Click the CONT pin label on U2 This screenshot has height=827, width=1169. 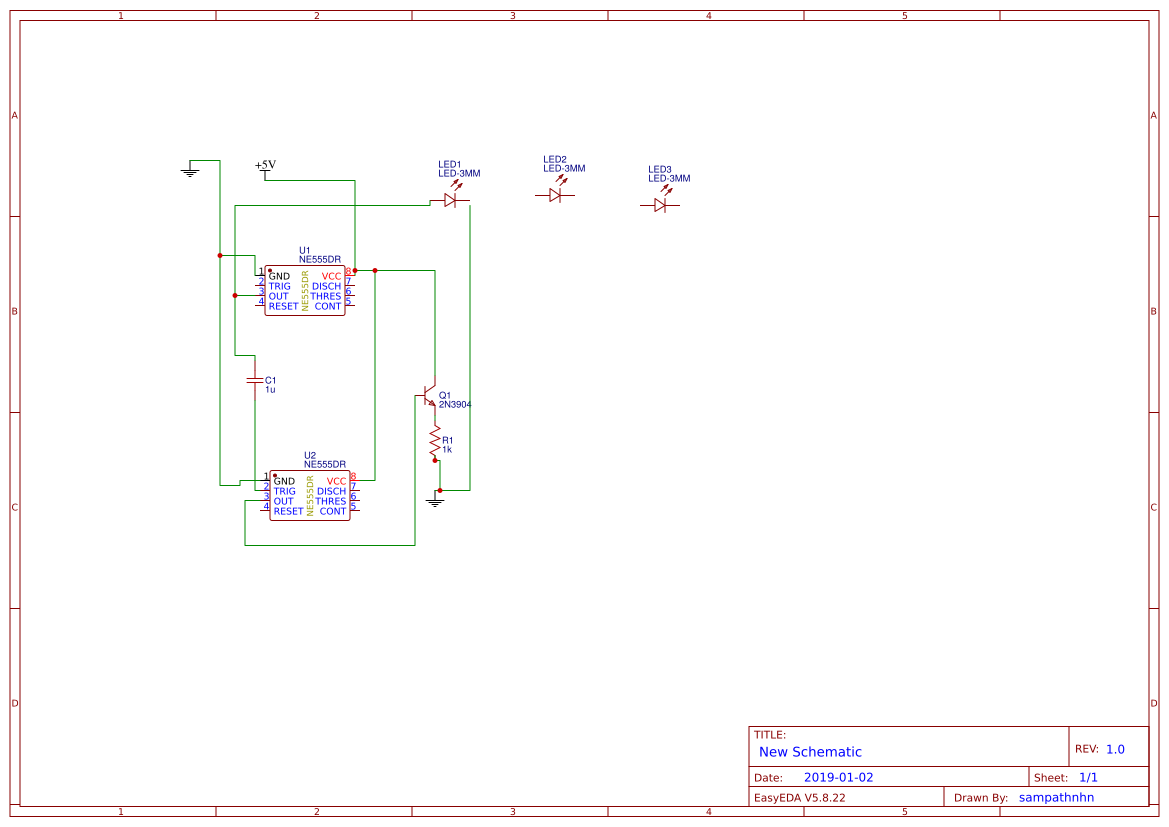point(333,512)
